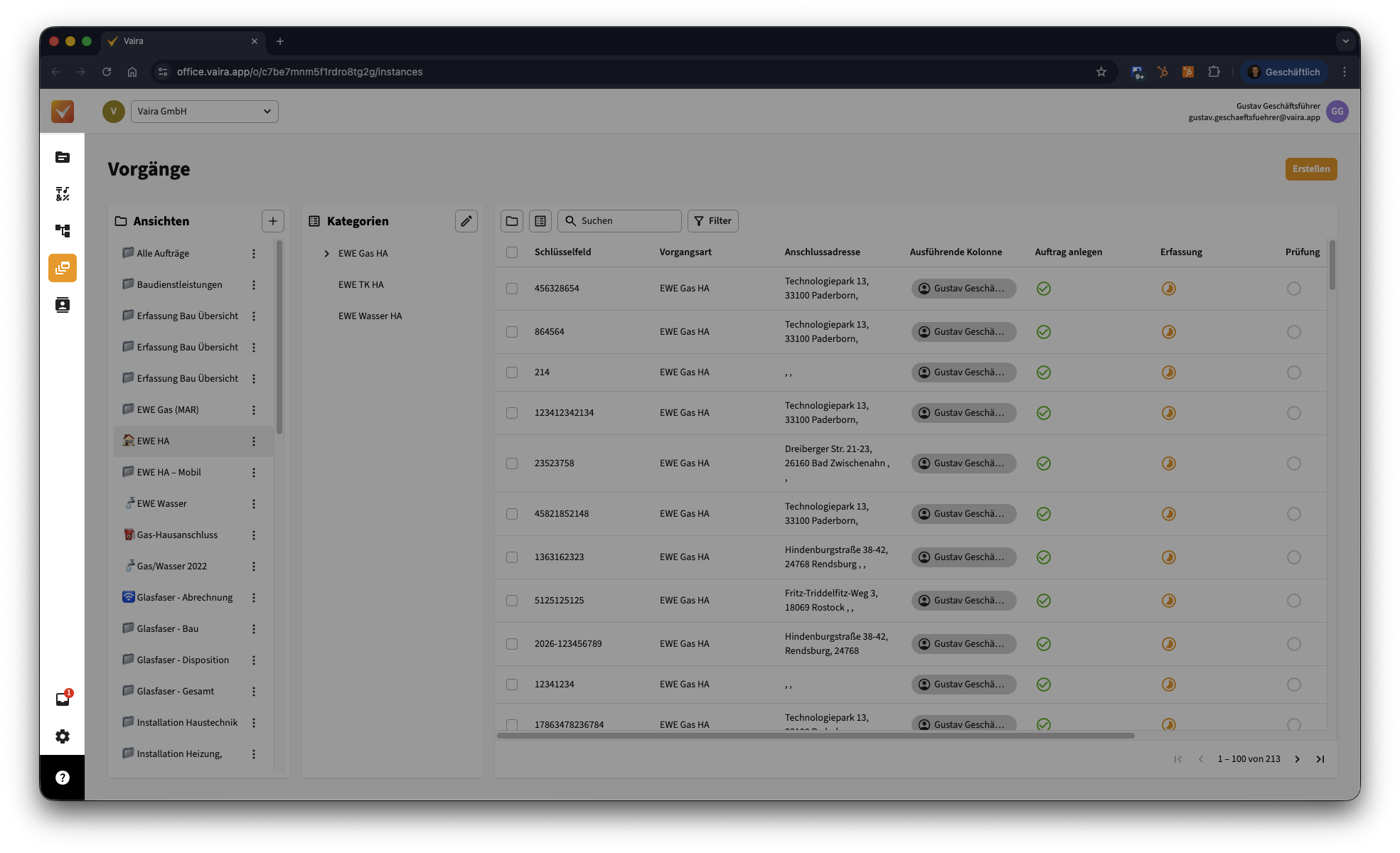Click the Erstellen button
This screenshot has height=853, width=1400.
pos(1310,169)
